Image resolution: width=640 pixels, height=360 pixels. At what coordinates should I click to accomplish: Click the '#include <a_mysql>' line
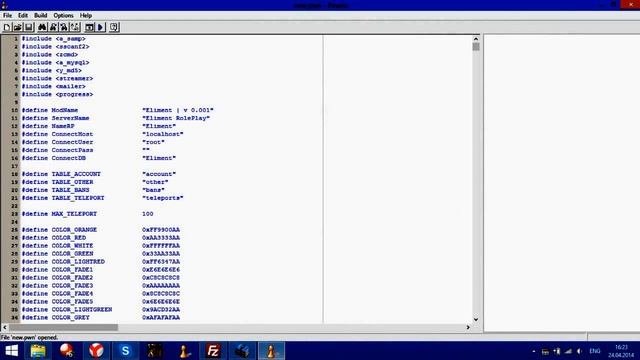click(x=56, y=62)
